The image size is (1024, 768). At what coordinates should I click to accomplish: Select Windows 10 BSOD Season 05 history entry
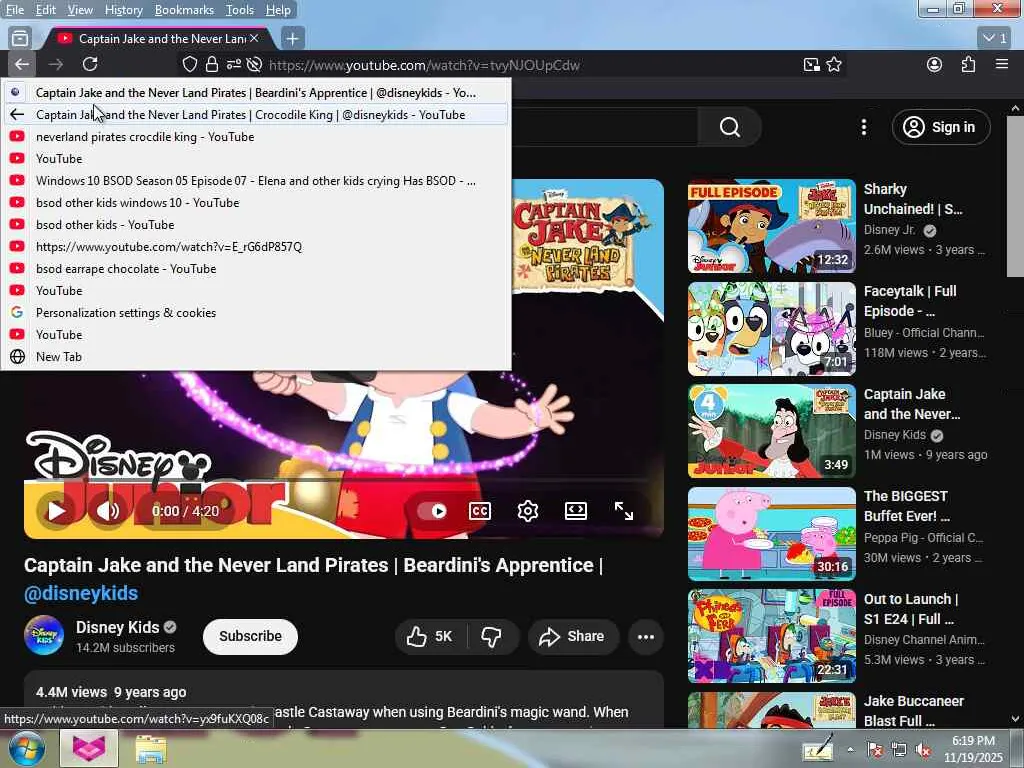(255, 180)
